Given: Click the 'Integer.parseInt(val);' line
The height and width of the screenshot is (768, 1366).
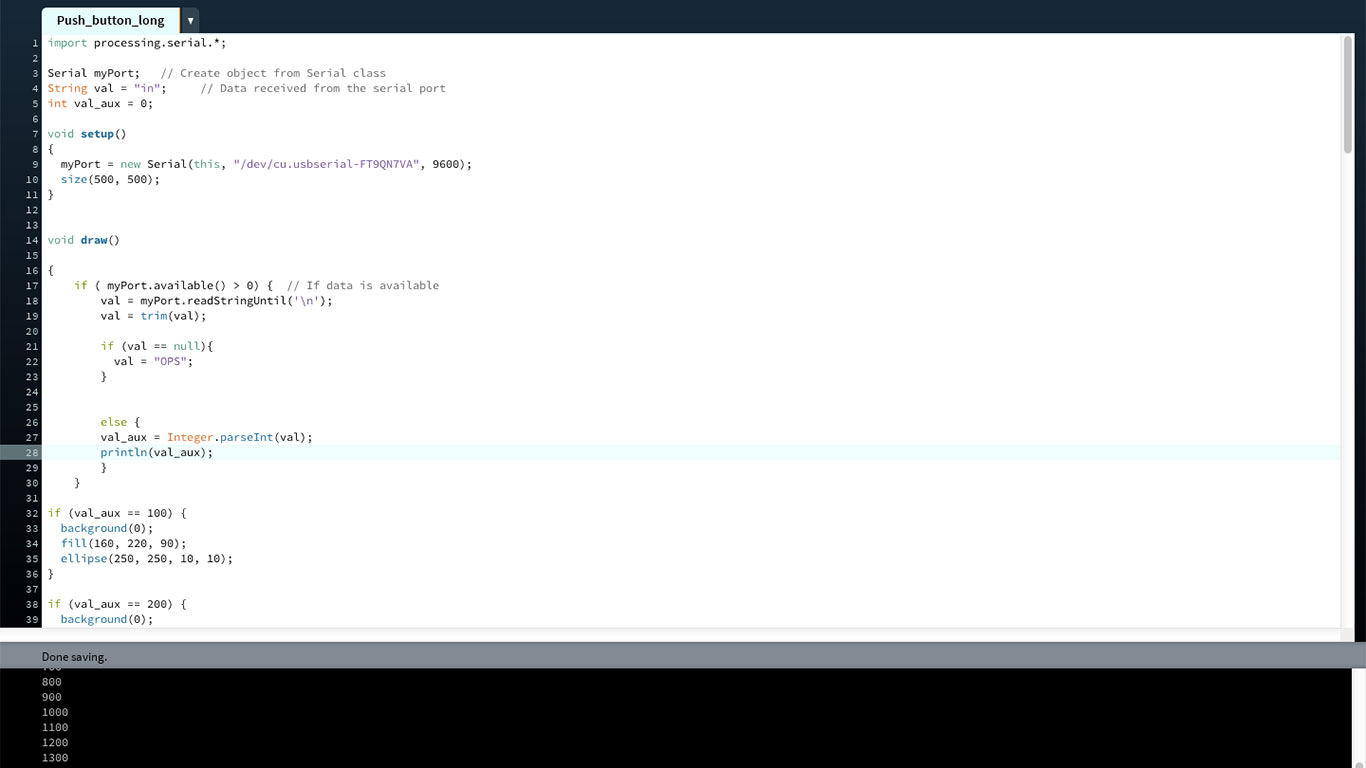Looking at the screenshot, I should (x=207, y=437).
